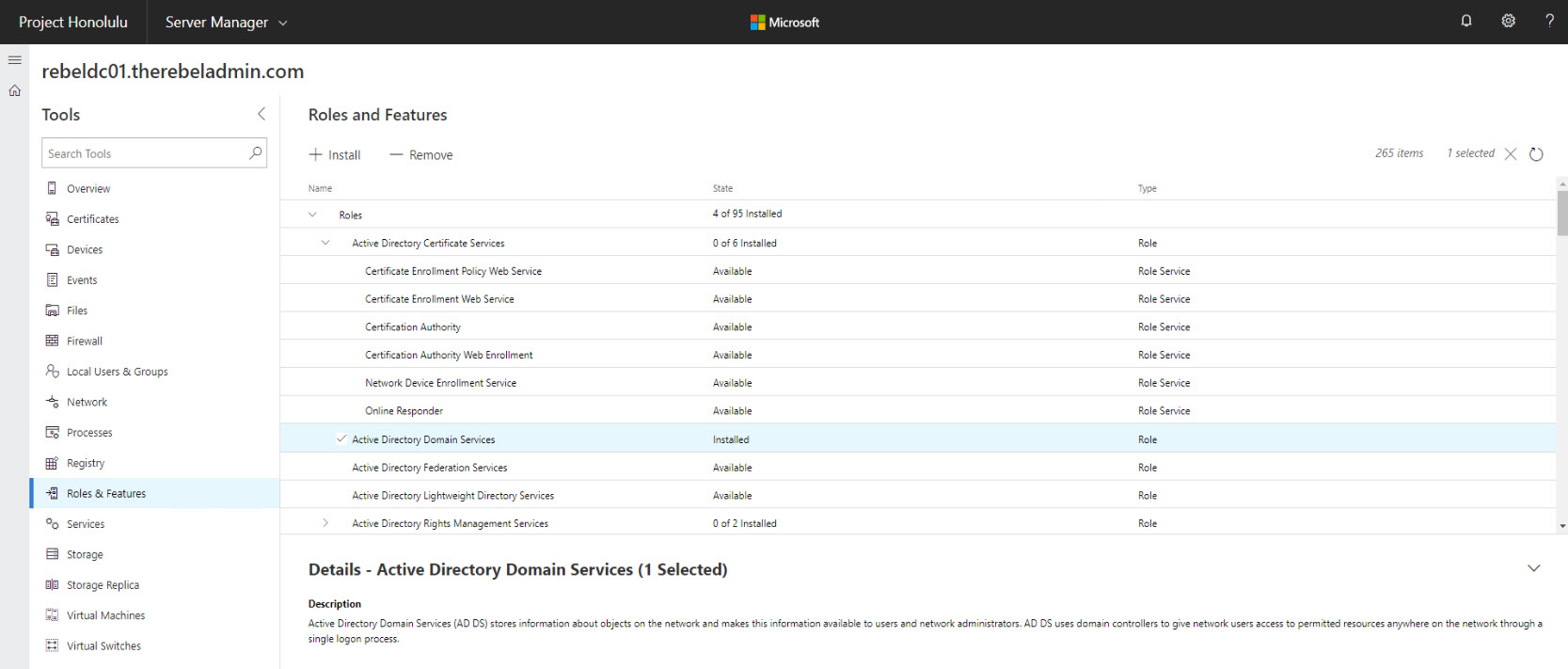Click the help question mark icon
This screenshot has width=1568, height=669.
[1549, 21]
